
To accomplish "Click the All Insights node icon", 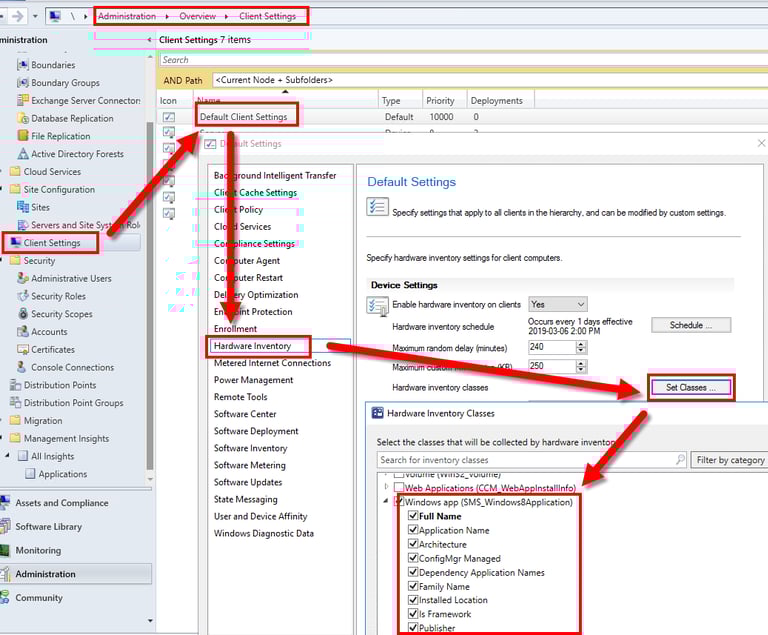I will (x=23, y=456).
